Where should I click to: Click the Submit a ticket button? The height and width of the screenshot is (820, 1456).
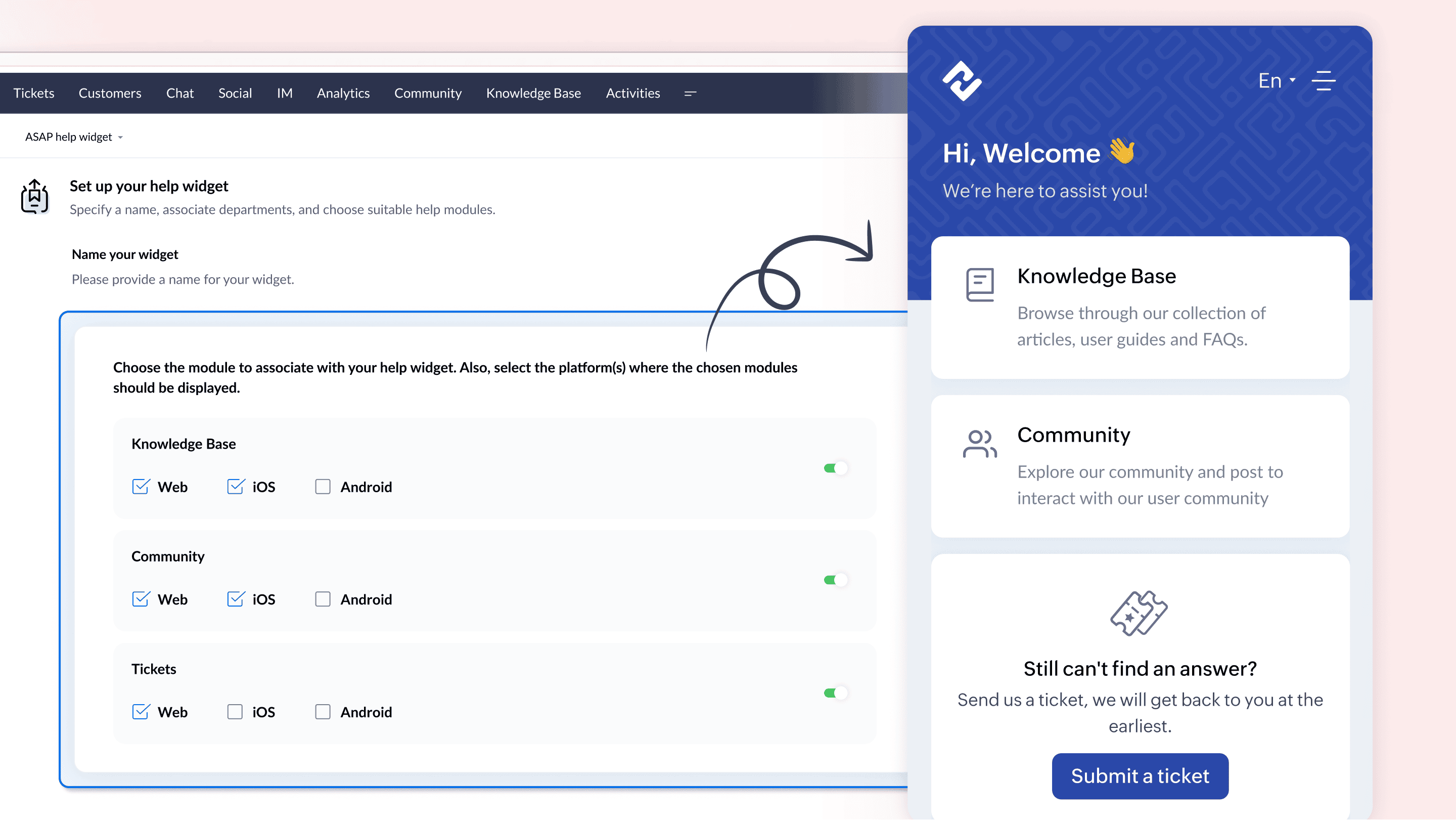[1140, 776]
